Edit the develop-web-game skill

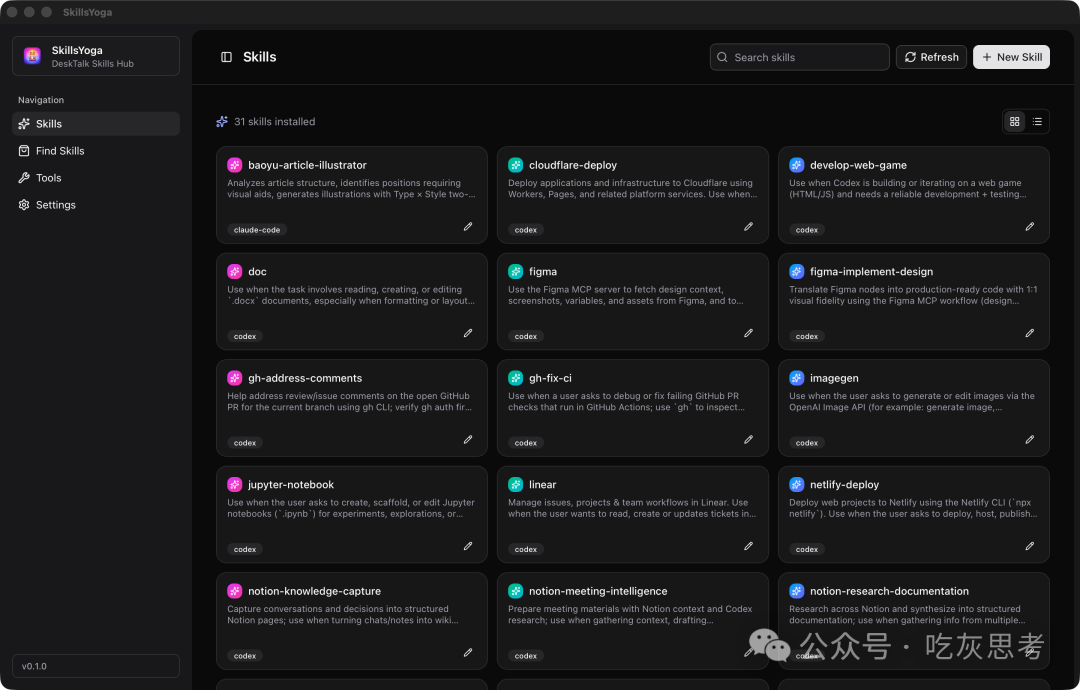click(1030, 227)
